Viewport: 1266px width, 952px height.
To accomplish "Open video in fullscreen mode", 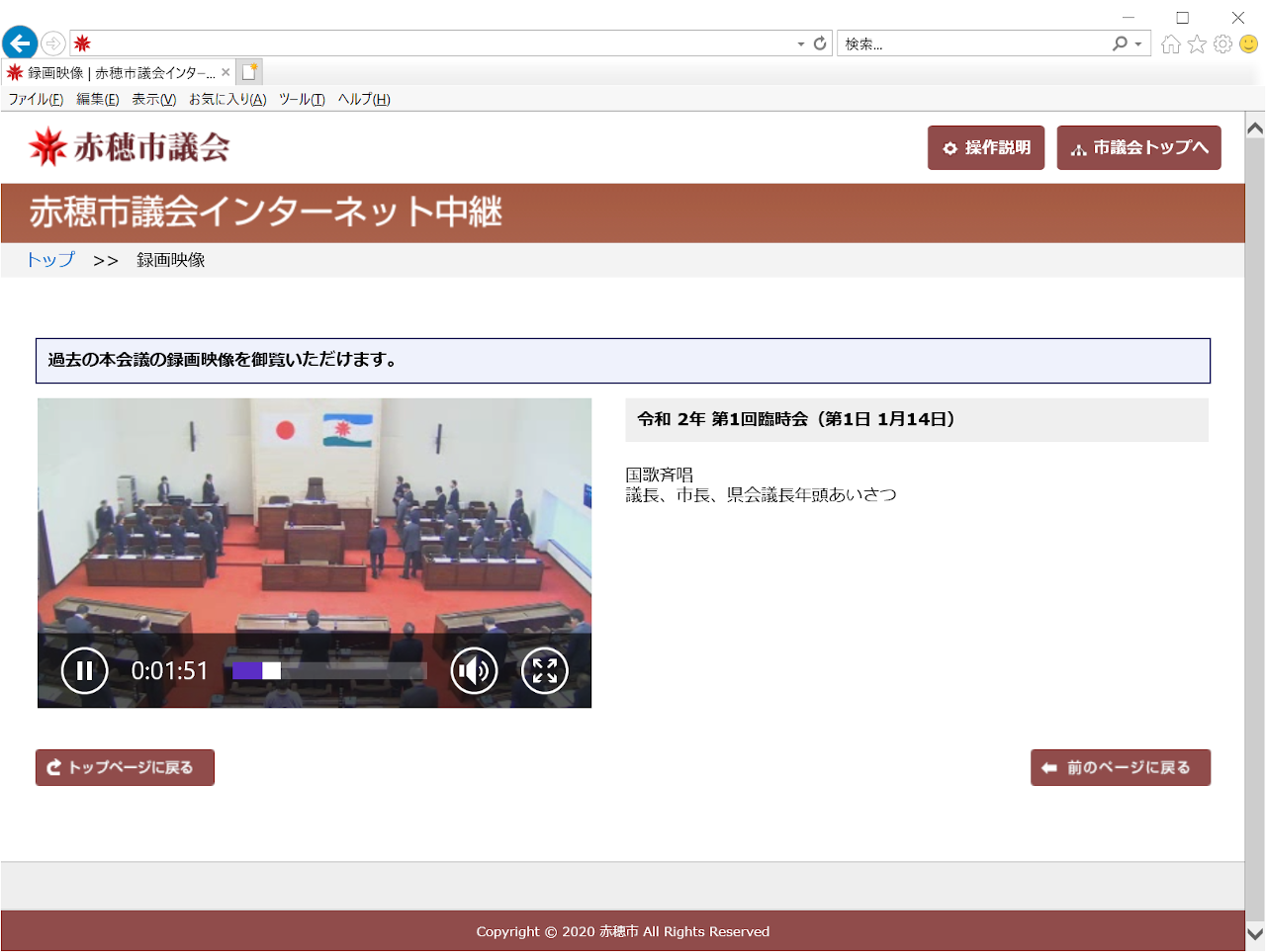I will pyautogui.click(x=545, y=671).
